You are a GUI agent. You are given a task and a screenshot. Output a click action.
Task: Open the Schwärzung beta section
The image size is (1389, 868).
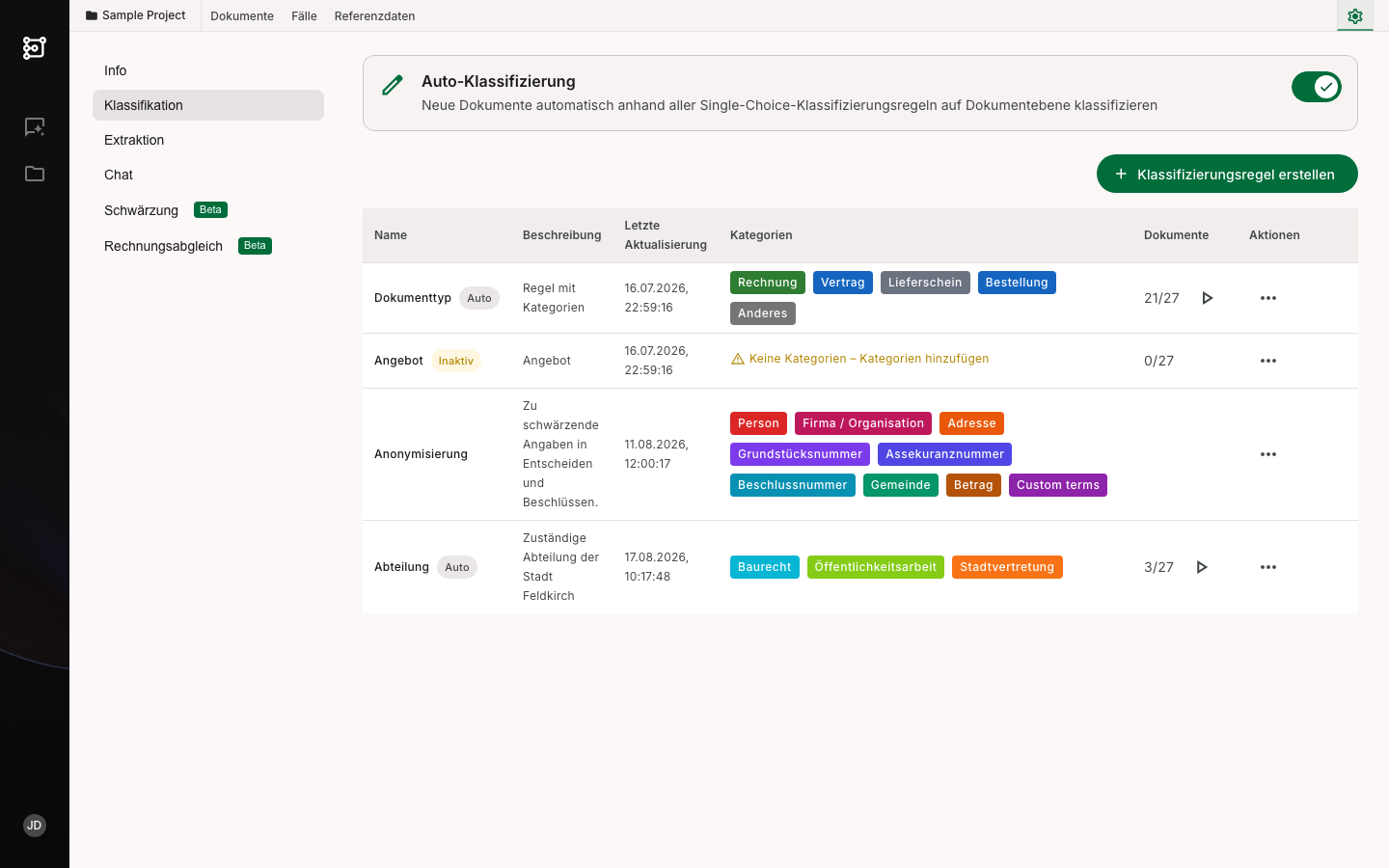[208, 210]
